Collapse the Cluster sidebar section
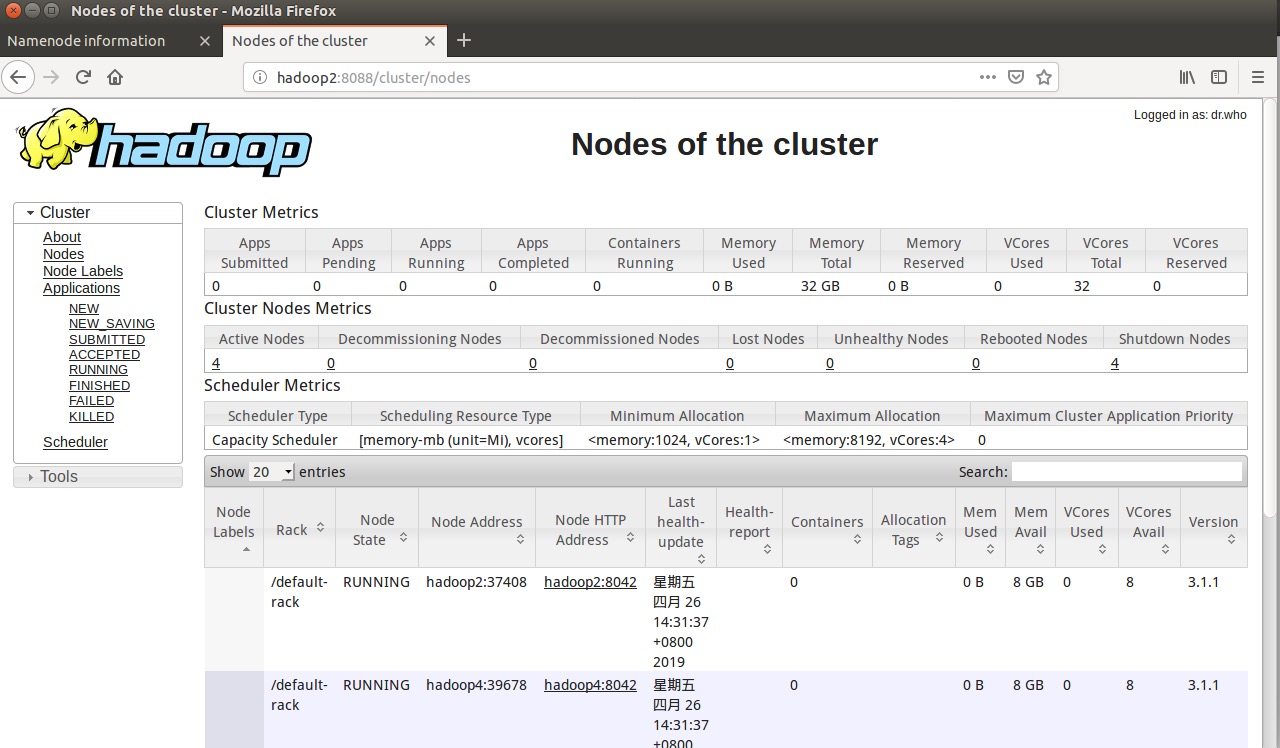The height and width of the screenshot is (748, 1280). coord(98,213)
